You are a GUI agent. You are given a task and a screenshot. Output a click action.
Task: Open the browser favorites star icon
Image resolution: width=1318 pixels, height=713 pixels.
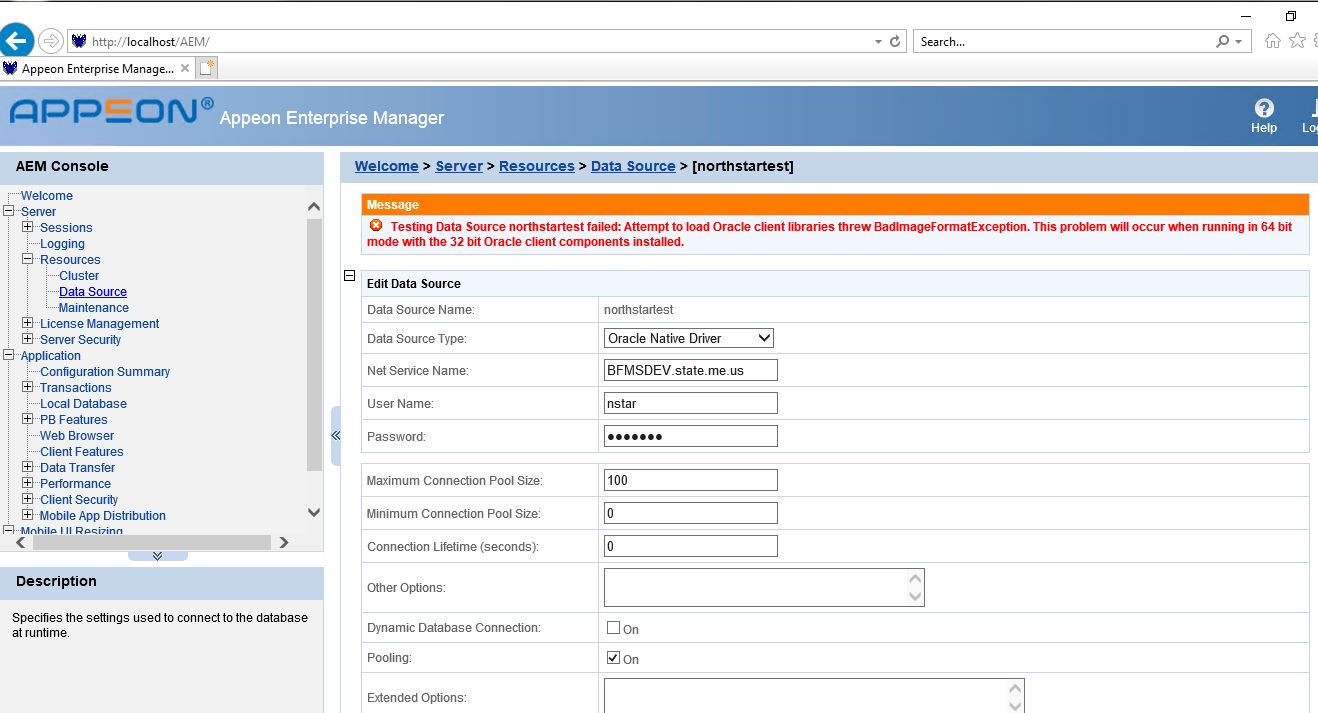[1297, 41]
